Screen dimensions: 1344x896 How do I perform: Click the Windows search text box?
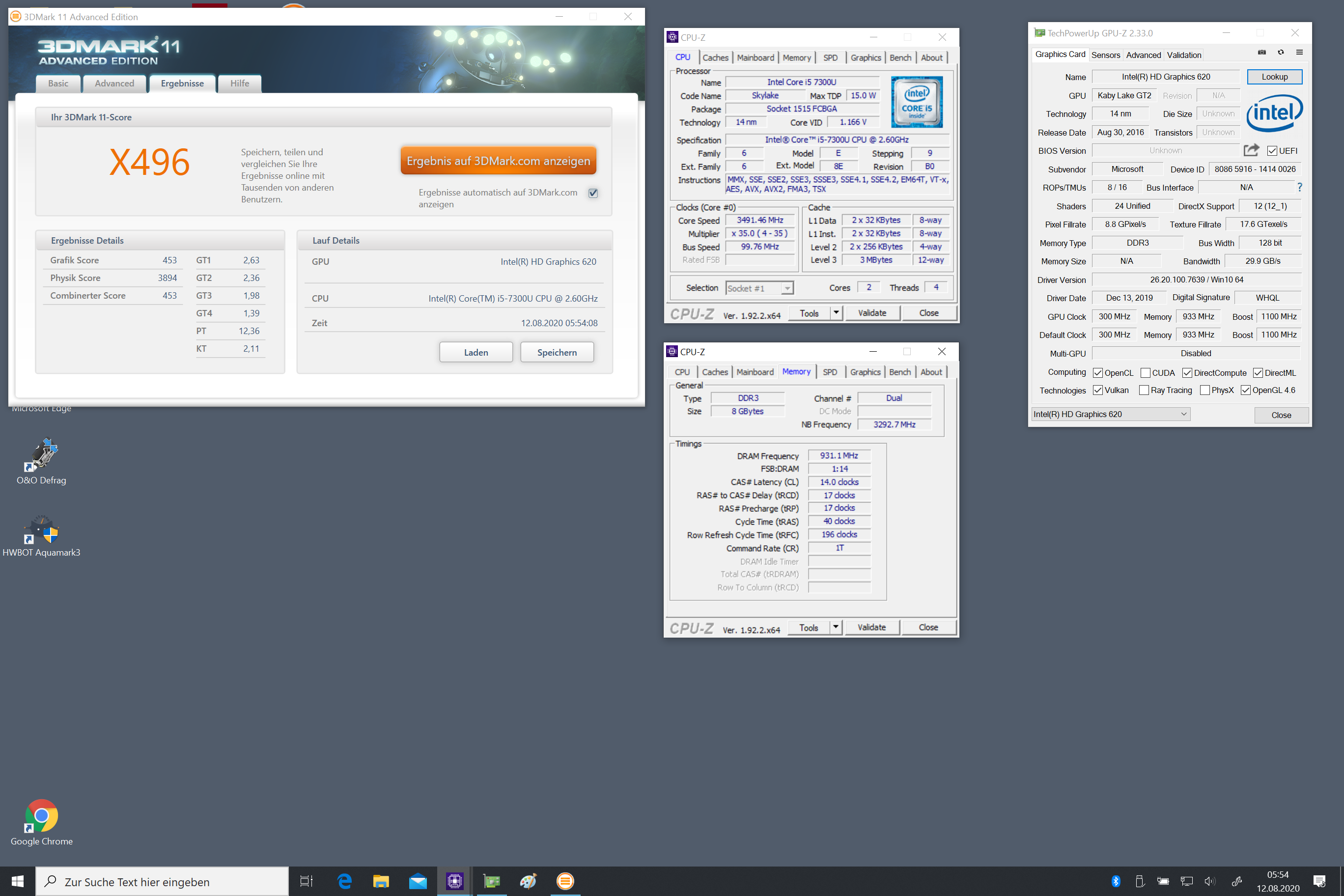162,881
